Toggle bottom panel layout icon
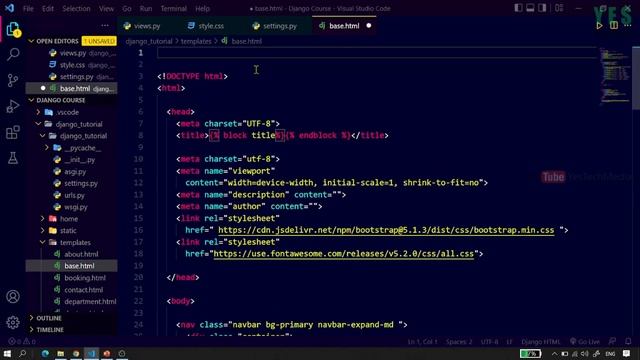The width and height of the screenshot is (640, 360). point(530,8)
